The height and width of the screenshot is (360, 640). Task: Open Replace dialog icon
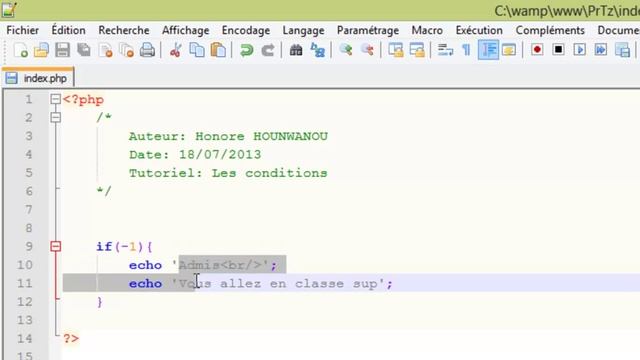point(318,50)
